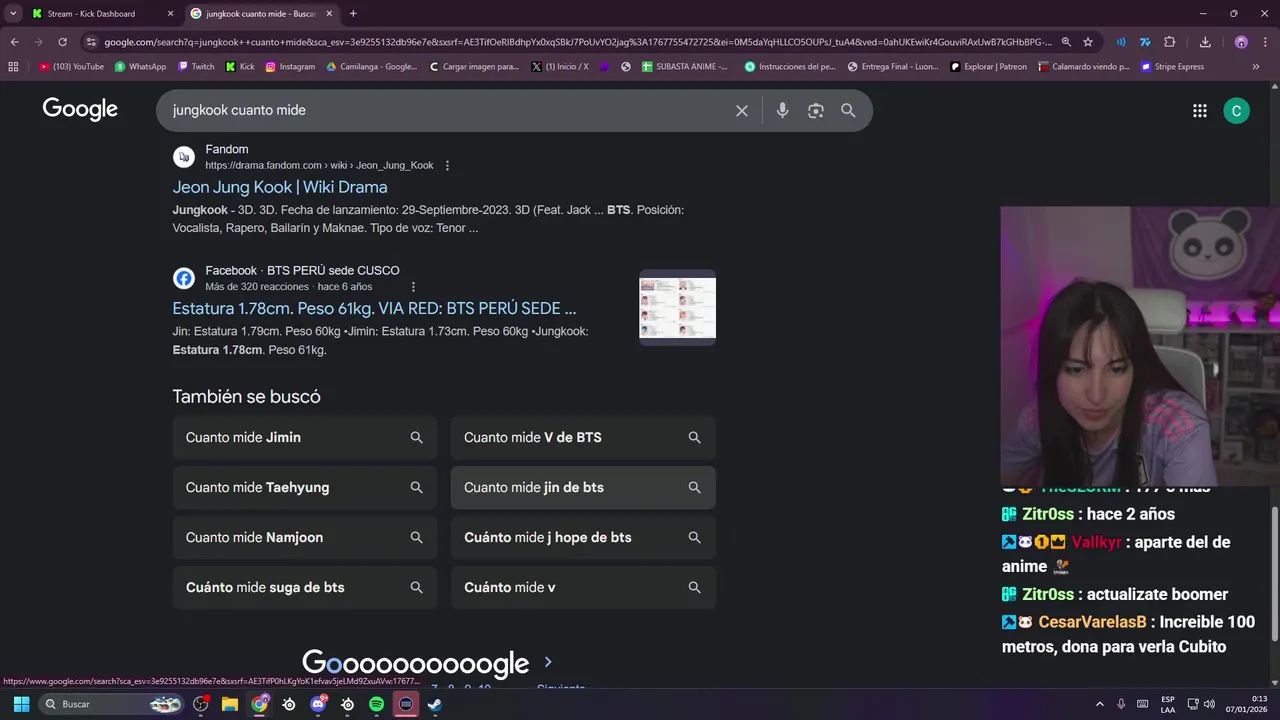Image resolution: width=1280 pixels, height=720 pixels.
Task: Open the Twitch bookmark
Action: (x=196, y=67)
